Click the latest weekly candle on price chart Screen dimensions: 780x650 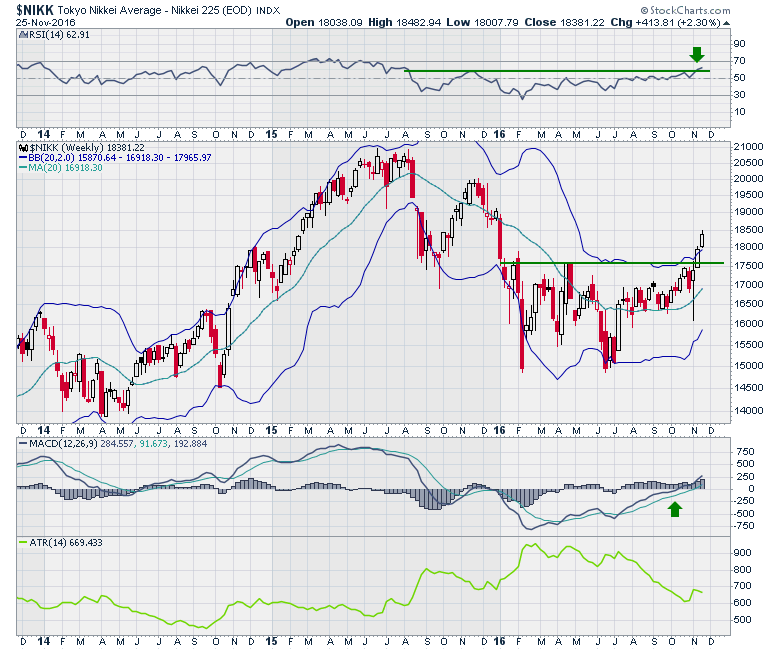[x=702, y=238]
